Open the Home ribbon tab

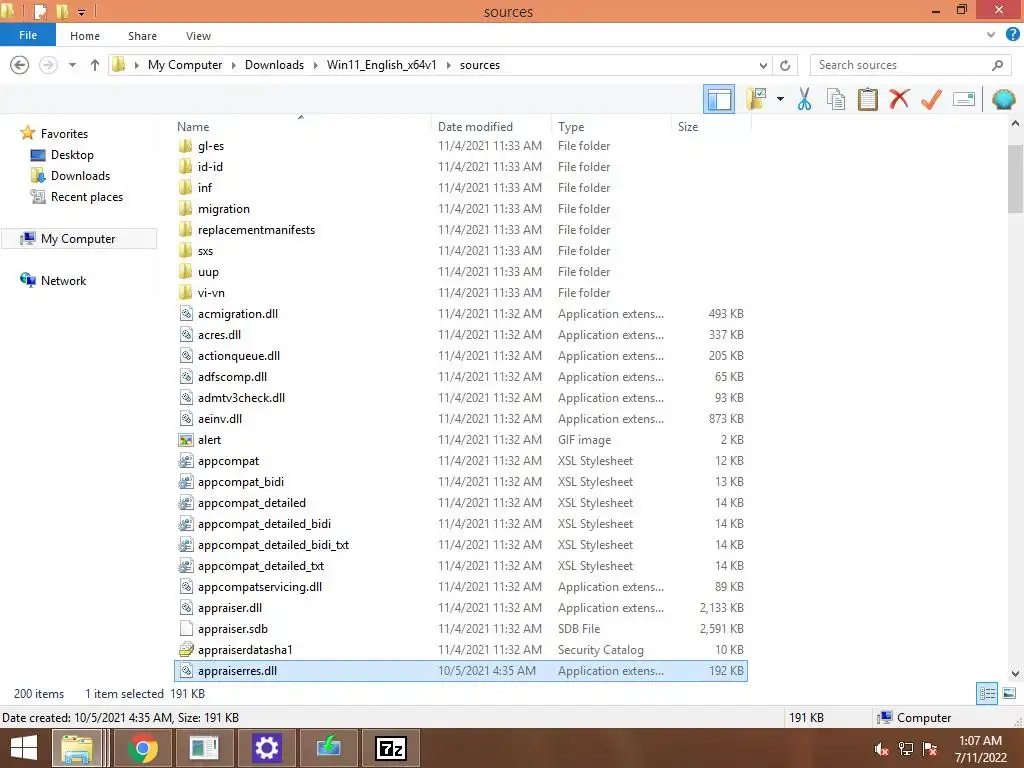[x=85, y=36]
